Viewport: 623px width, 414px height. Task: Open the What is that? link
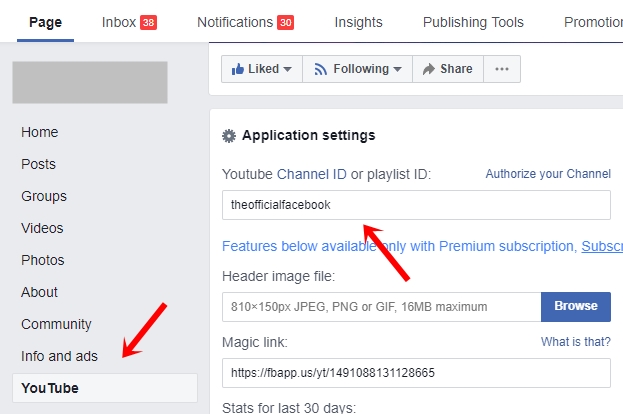tap(575, 342)
